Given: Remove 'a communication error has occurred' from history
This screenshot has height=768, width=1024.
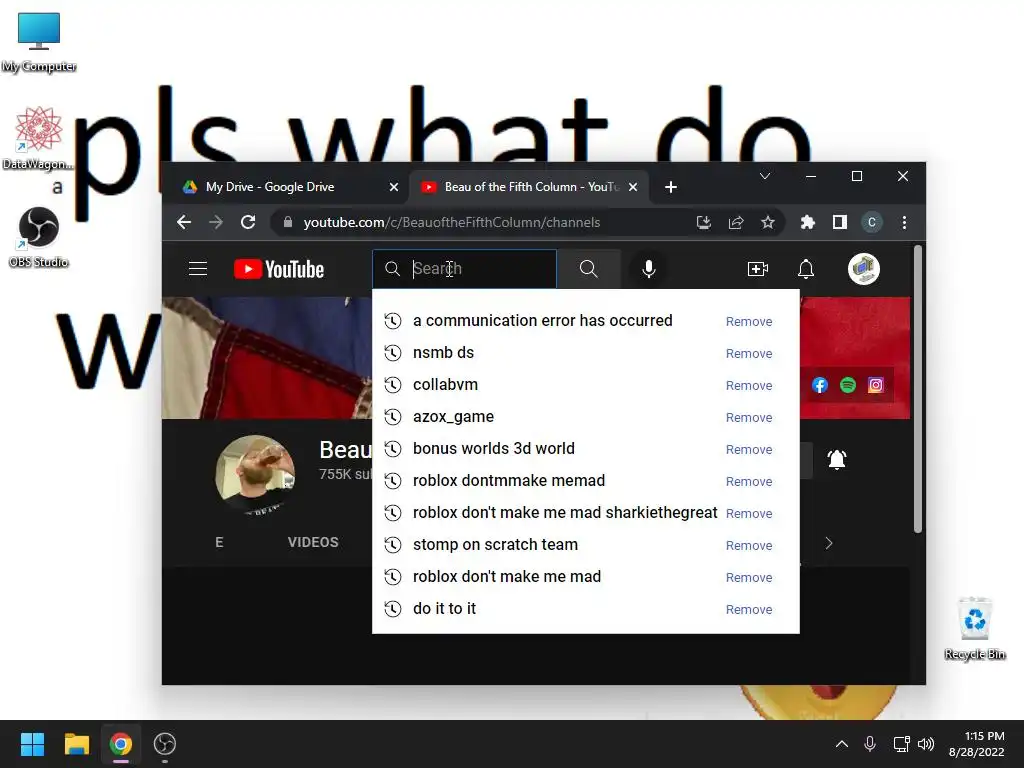Looking at the screenshot, I should point(749,321).
